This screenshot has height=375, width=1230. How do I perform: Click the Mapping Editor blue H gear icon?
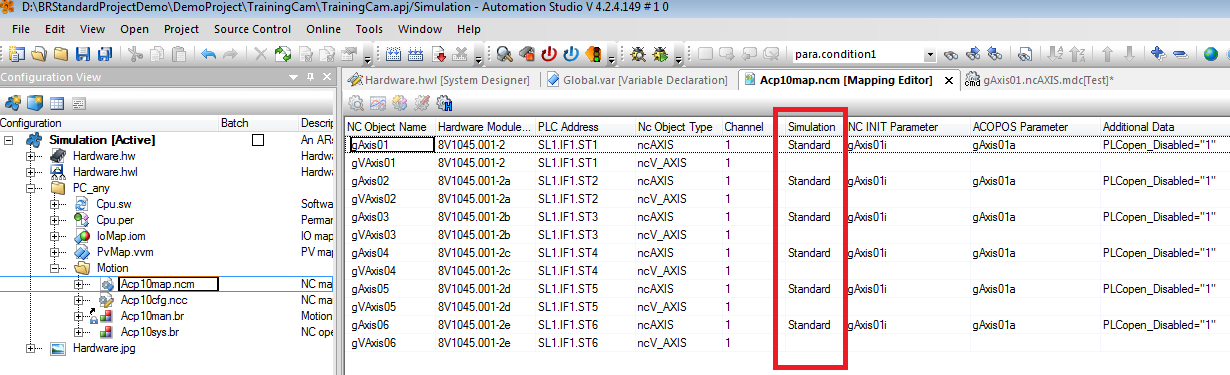pos(444,103)
